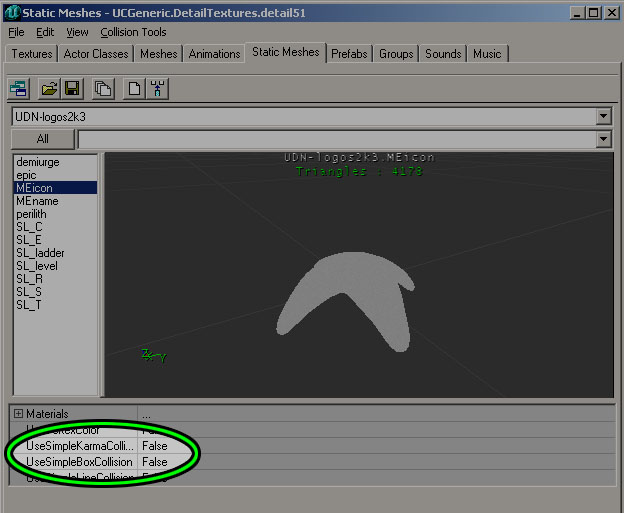Click the All button
The height and width of the screenshot is (513, 624).
[x=43, y=139]
